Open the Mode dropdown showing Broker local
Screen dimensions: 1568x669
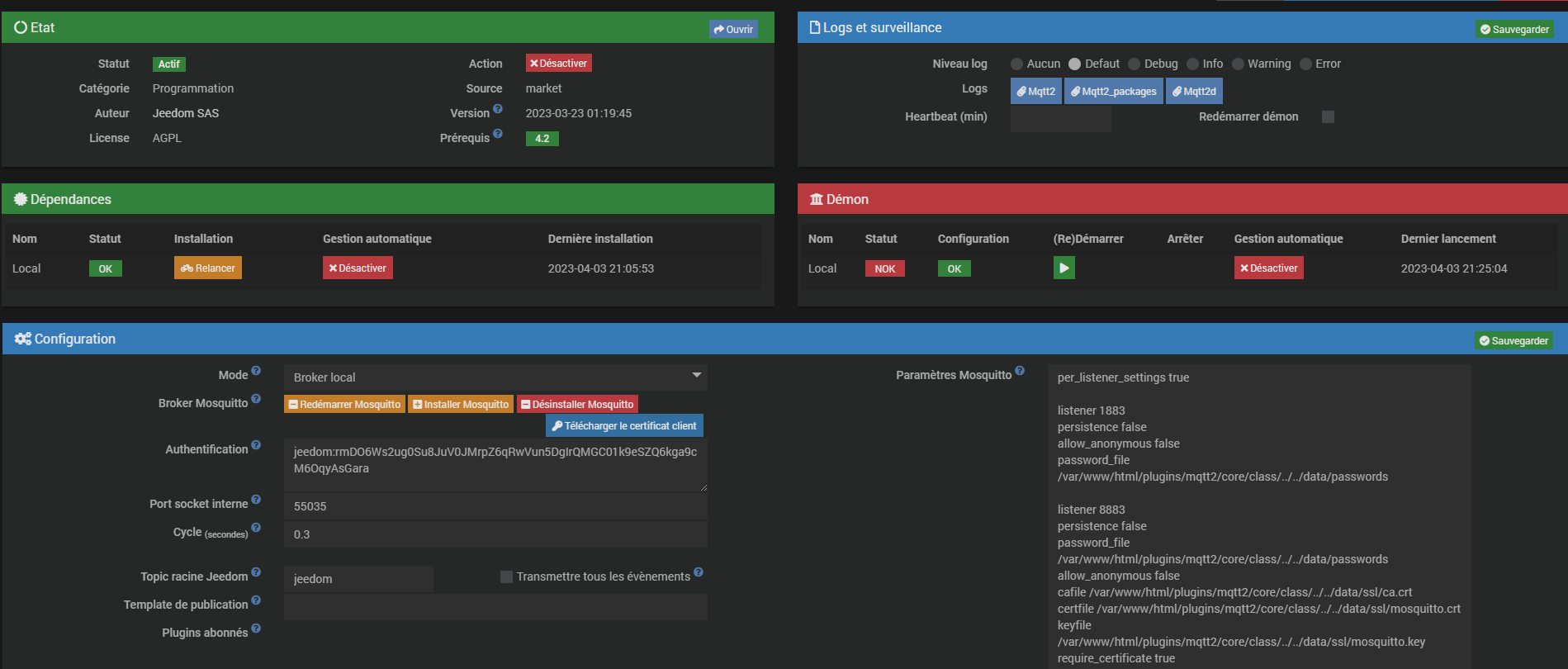(x=495, y=377)
